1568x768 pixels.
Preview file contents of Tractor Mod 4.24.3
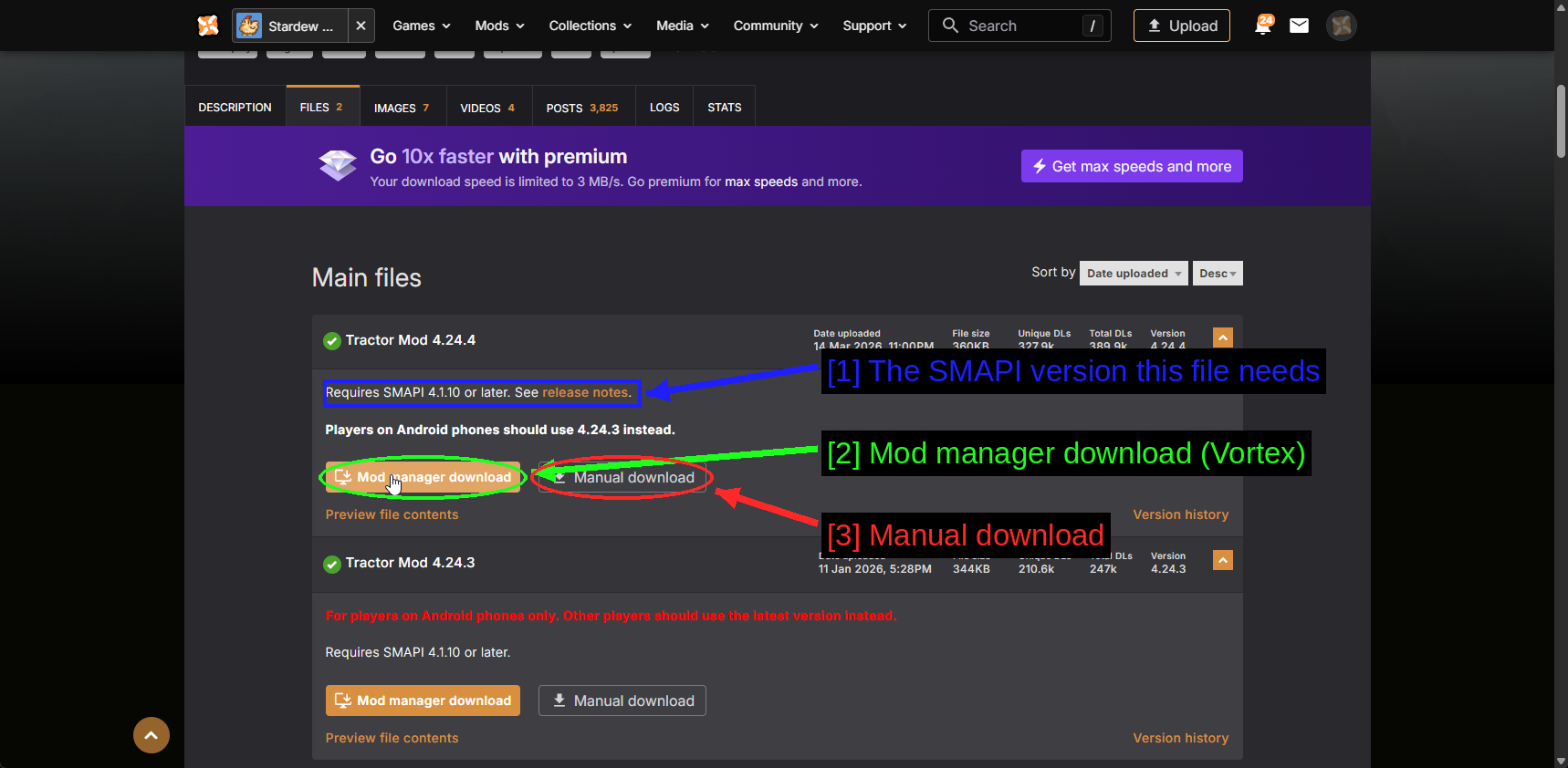coord(392,738)
